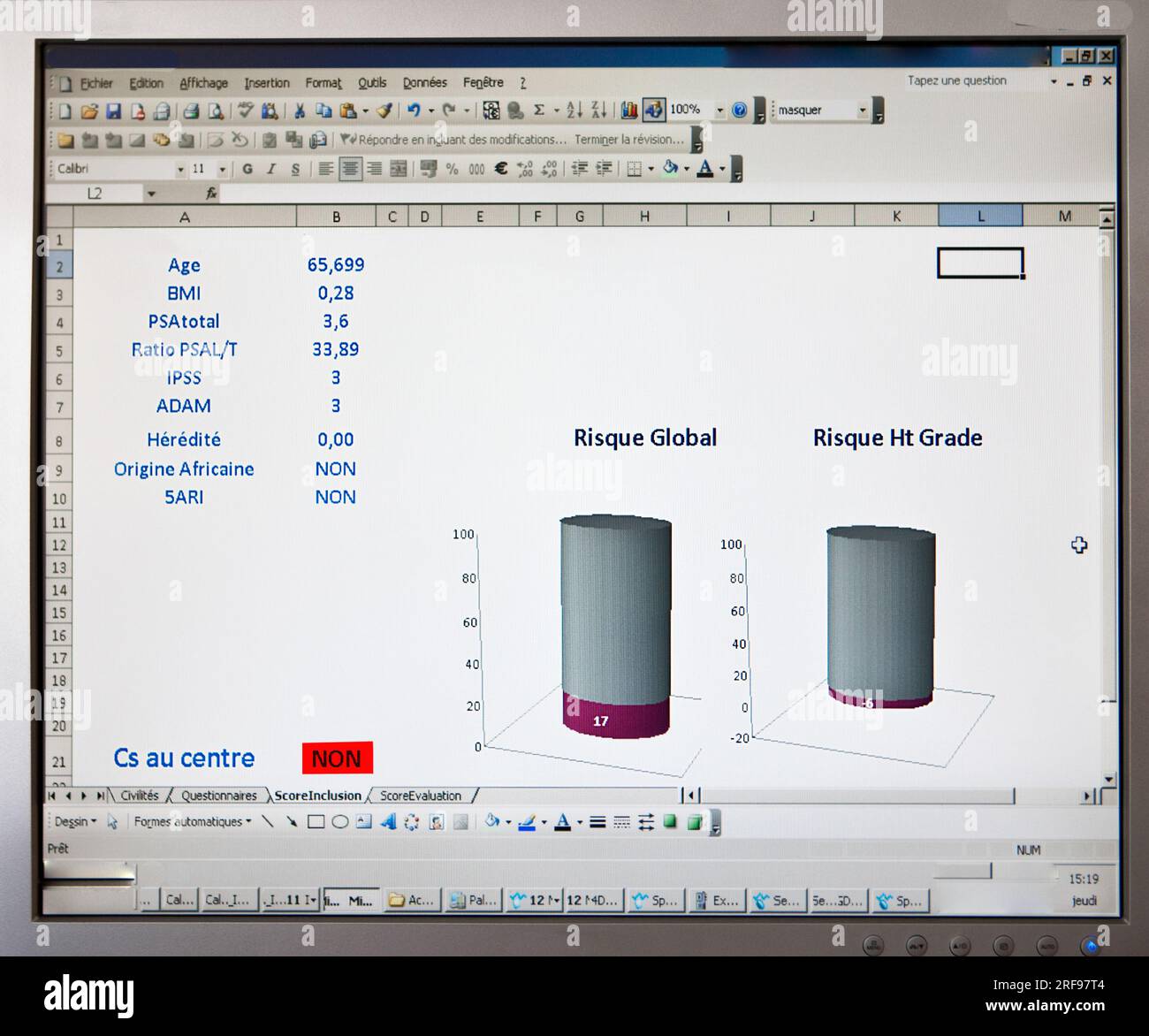Click the font color A in the formatting toolbar
This screenshot has width=1149, height=1036.
[704, 169]
